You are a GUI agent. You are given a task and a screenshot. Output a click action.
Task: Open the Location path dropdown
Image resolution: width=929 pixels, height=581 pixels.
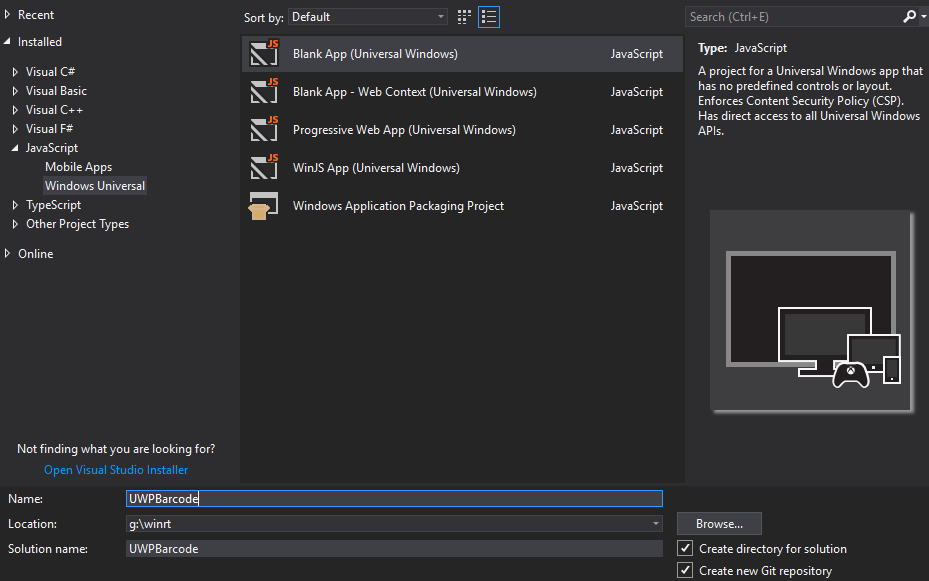coord(656,524)
